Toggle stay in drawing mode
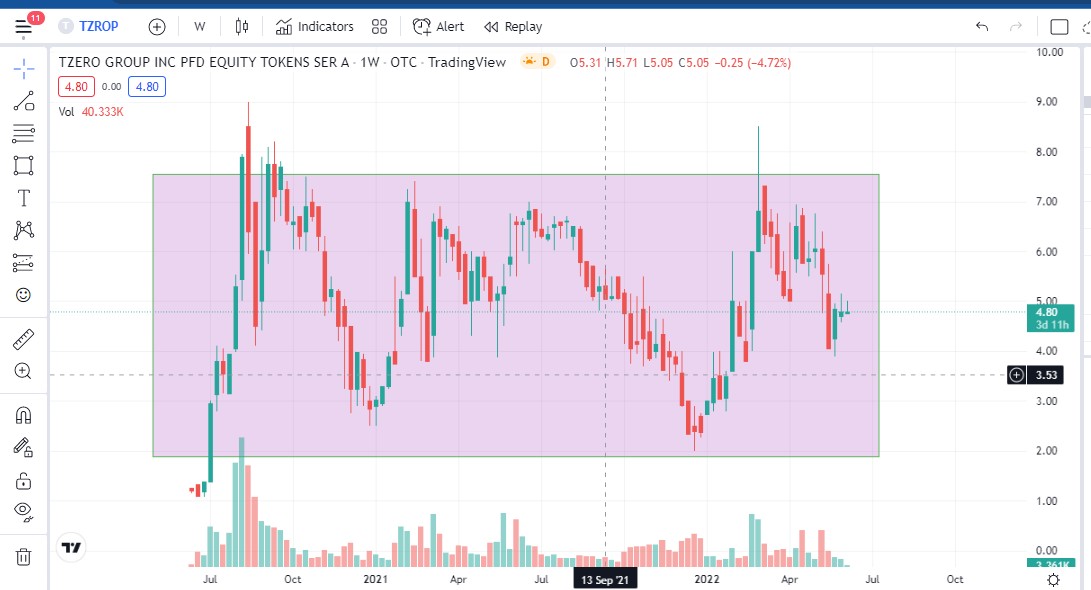Viewport: 1091px width, 590px height. pos(24,447)
